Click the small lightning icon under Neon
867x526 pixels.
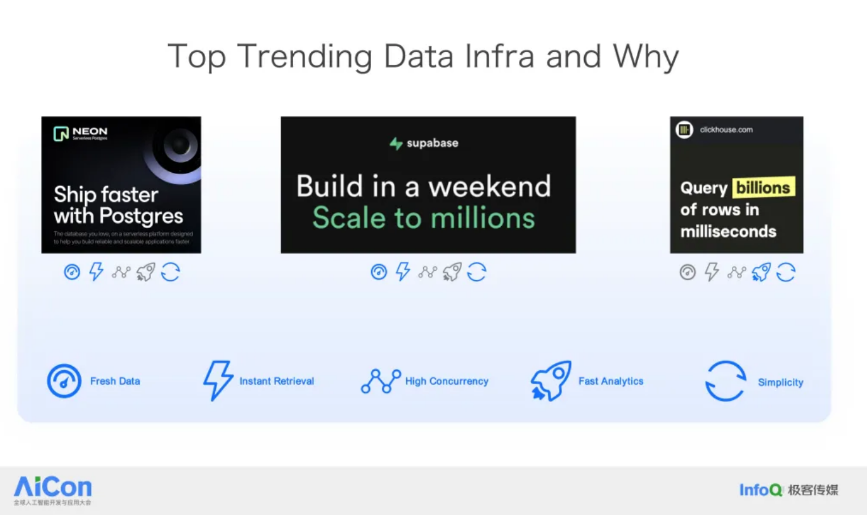97,272
